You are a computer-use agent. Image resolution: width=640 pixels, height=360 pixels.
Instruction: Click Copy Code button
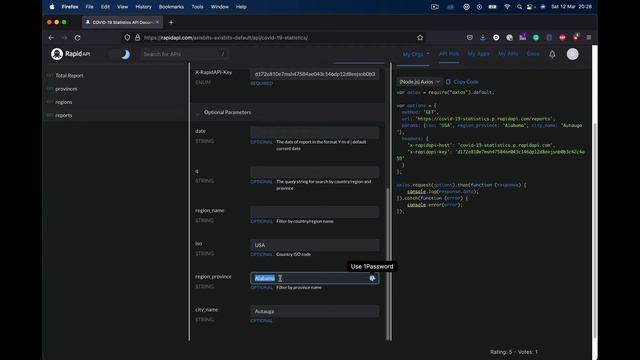pyautogui.click(x=462, y=82)
